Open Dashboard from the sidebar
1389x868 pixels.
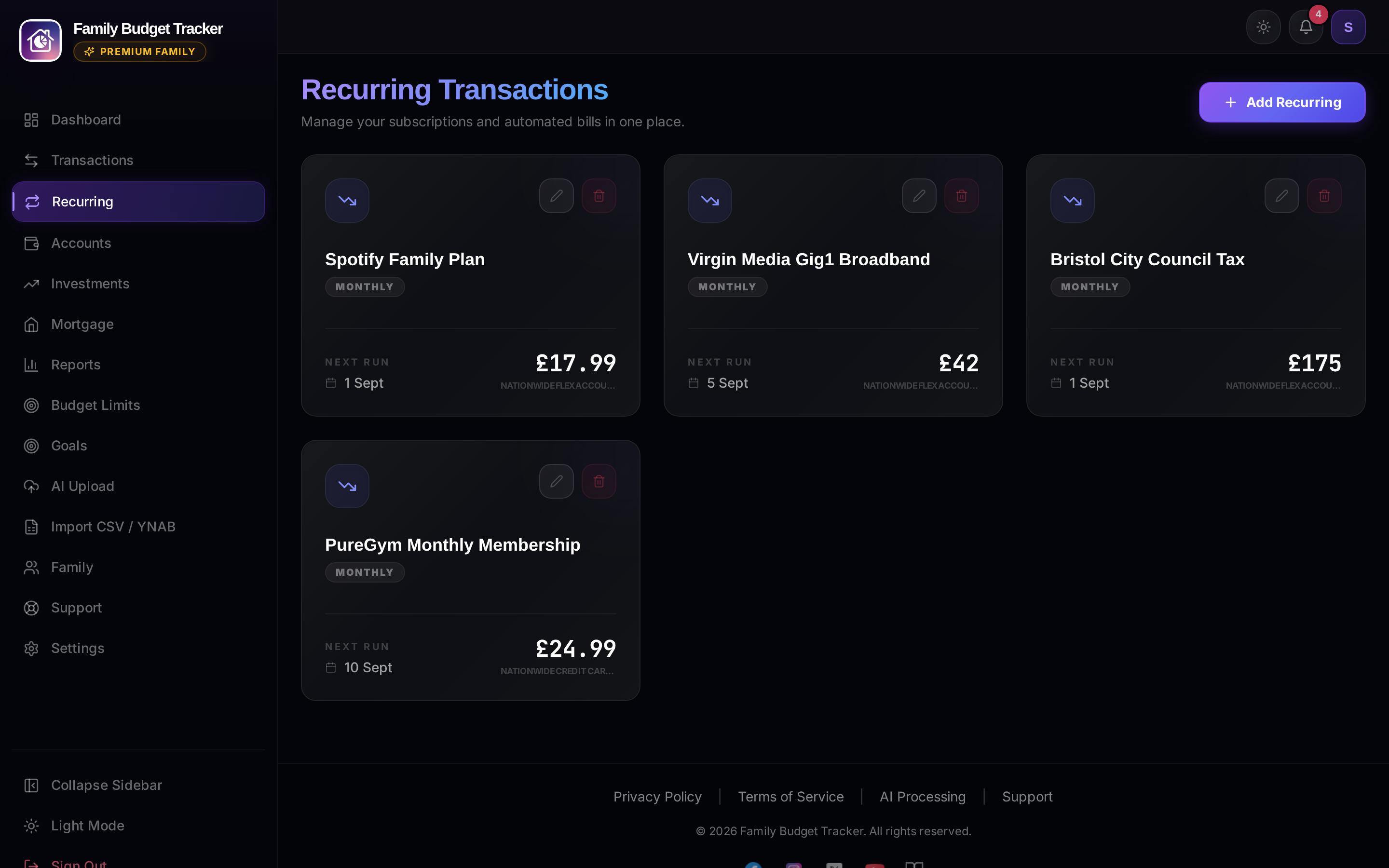click(x=138, y=120)
